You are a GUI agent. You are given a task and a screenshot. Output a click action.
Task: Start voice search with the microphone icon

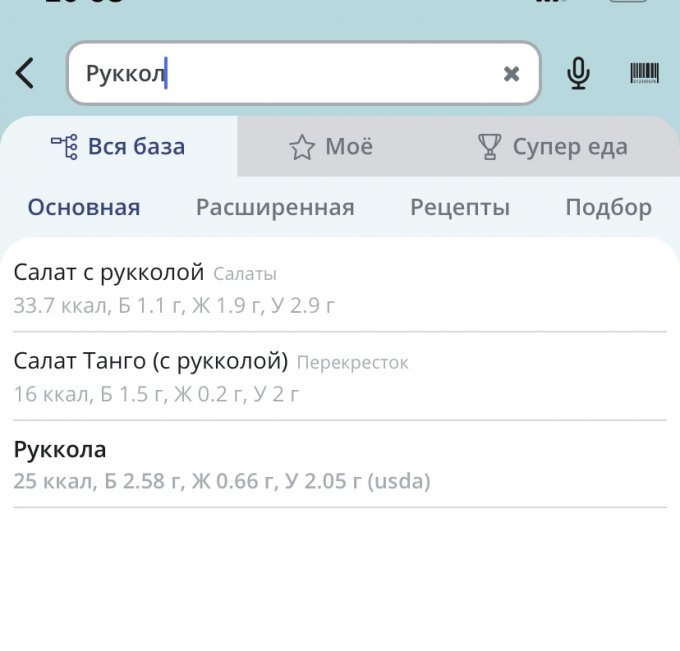(578, 73)
